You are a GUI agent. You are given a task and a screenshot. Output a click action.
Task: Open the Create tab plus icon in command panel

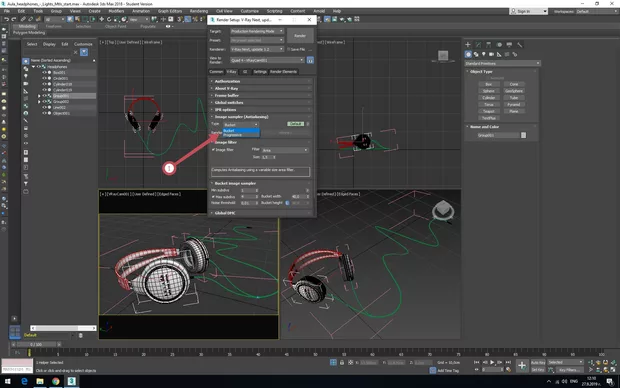468,45
